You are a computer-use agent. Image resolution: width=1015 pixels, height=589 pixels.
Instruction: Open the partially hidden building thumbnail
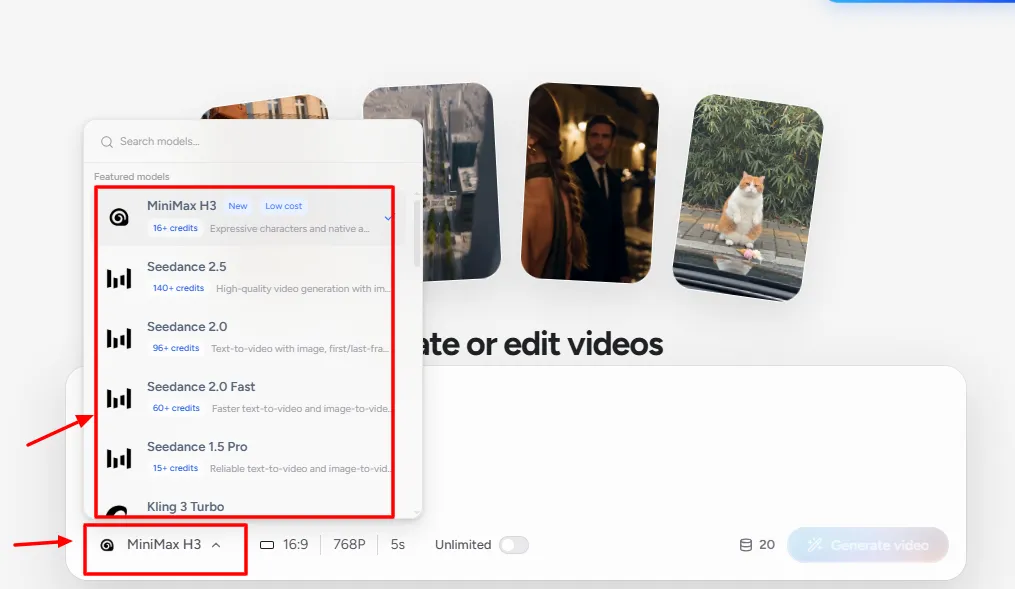pos(265,107)
